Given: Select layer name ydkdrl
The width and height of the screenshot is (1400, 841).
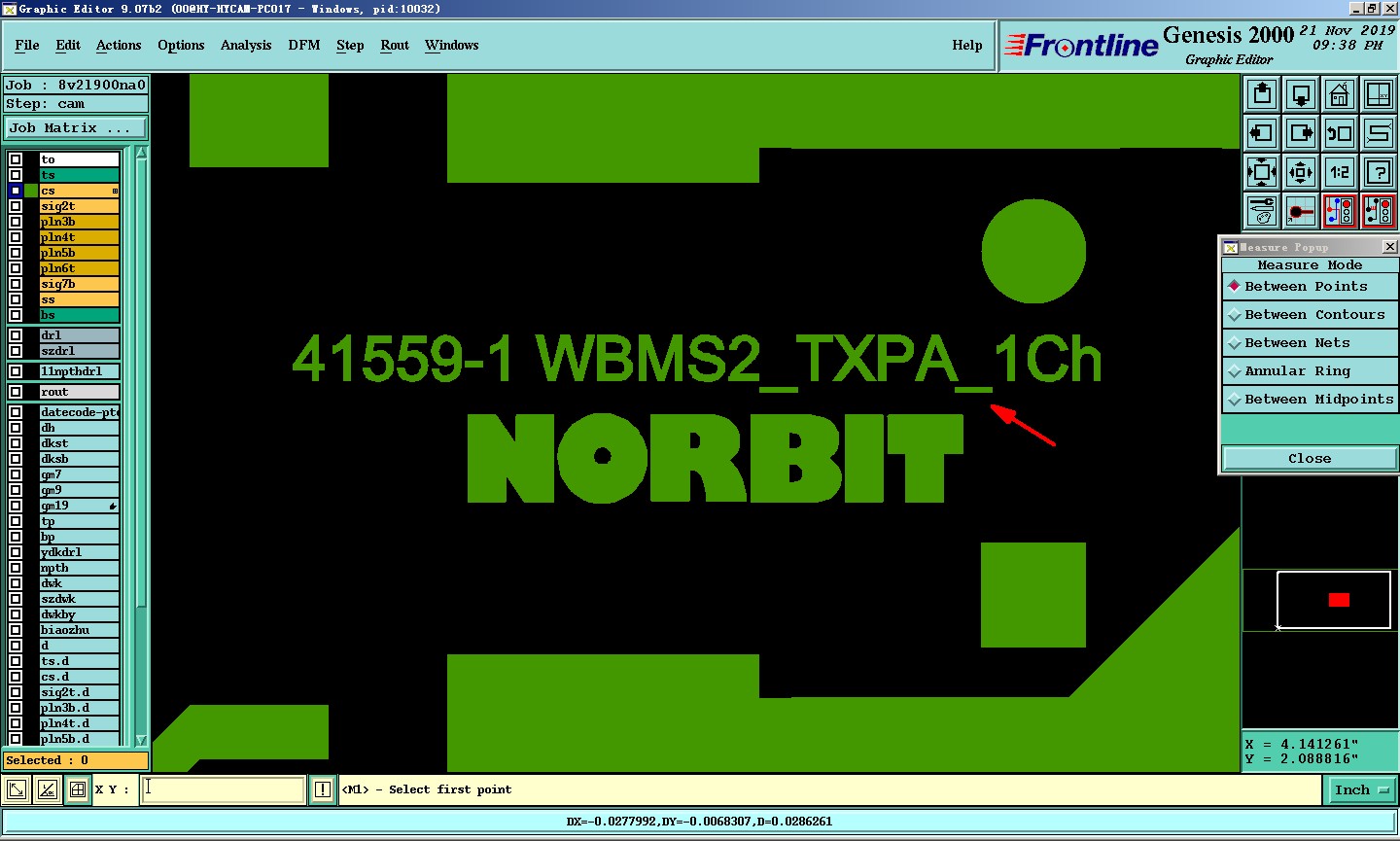Looking at the screenshot, I should pos(79,552).
